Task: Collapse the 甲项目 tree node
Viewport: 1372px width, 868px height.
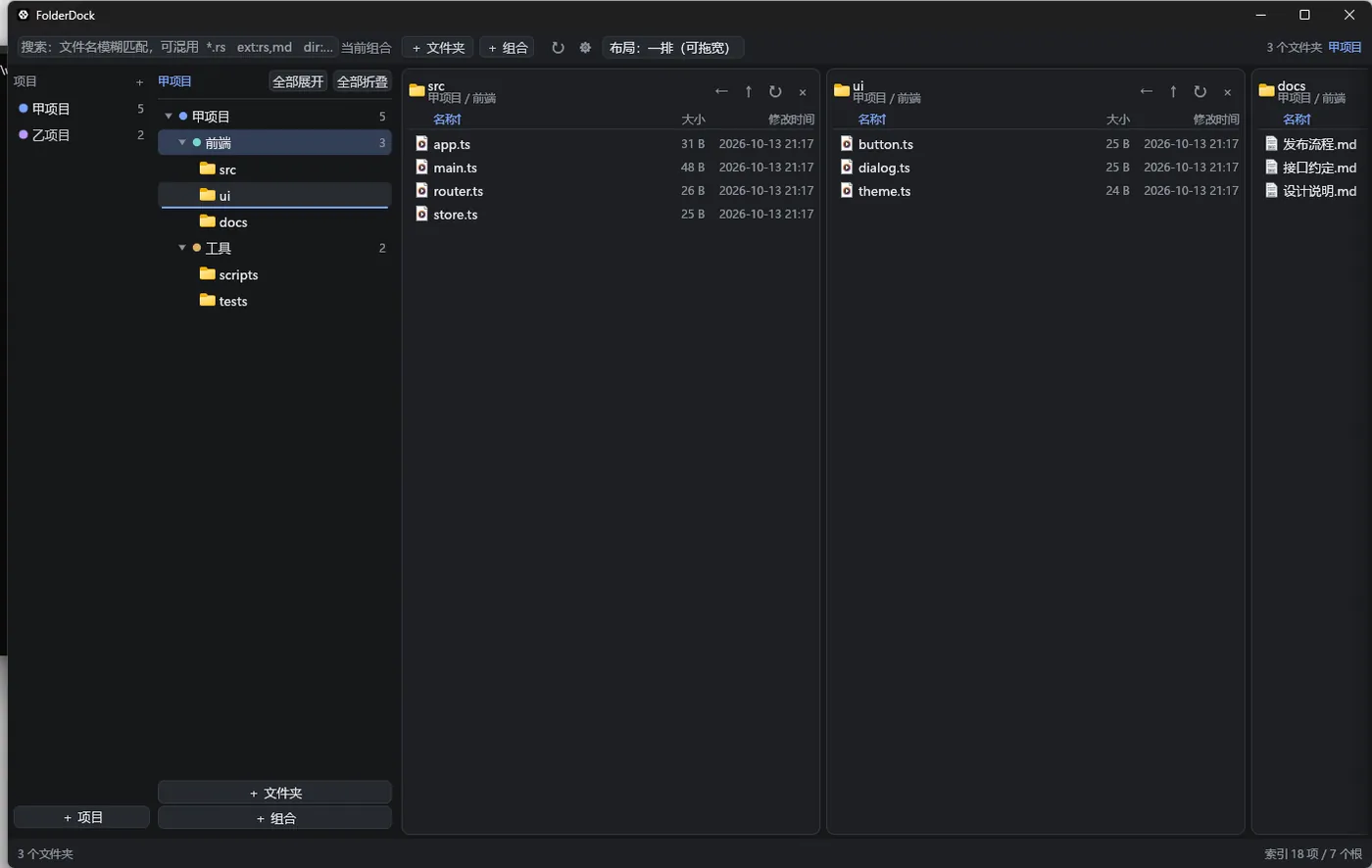Action: tap(169, 117)
